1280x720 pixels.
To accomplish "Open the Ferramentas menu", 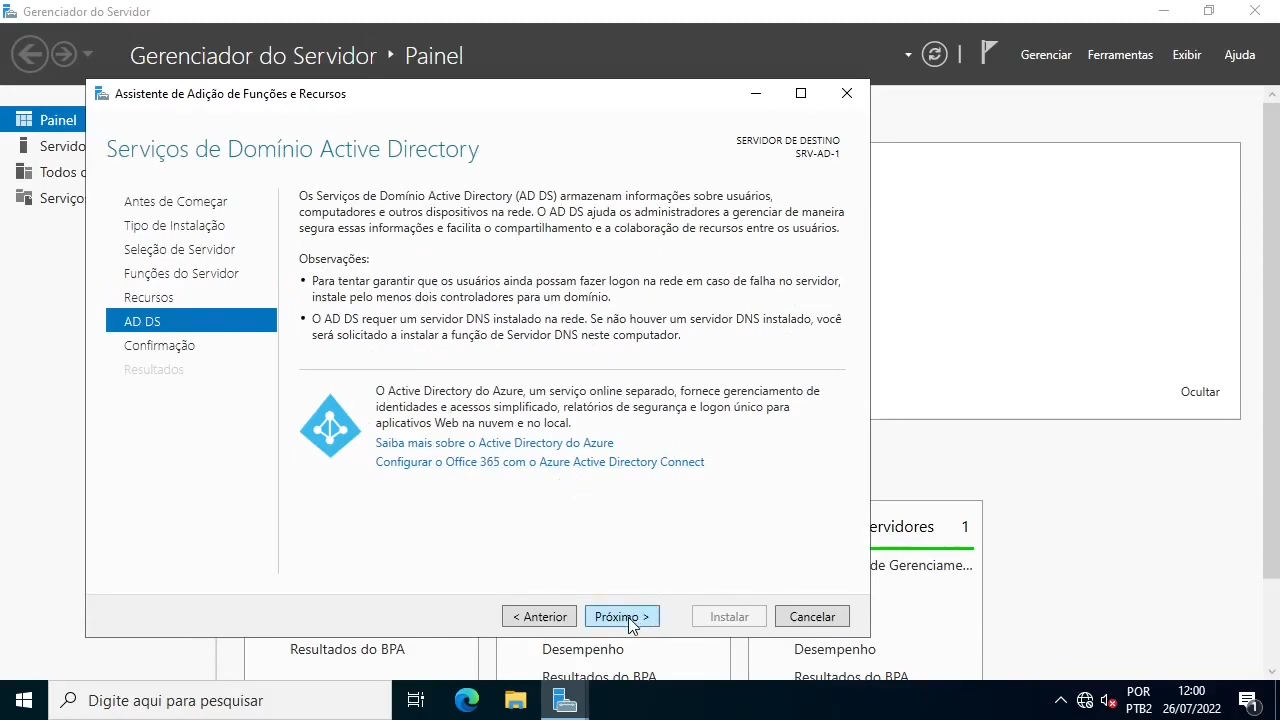I will click(x=1120, y=55).
